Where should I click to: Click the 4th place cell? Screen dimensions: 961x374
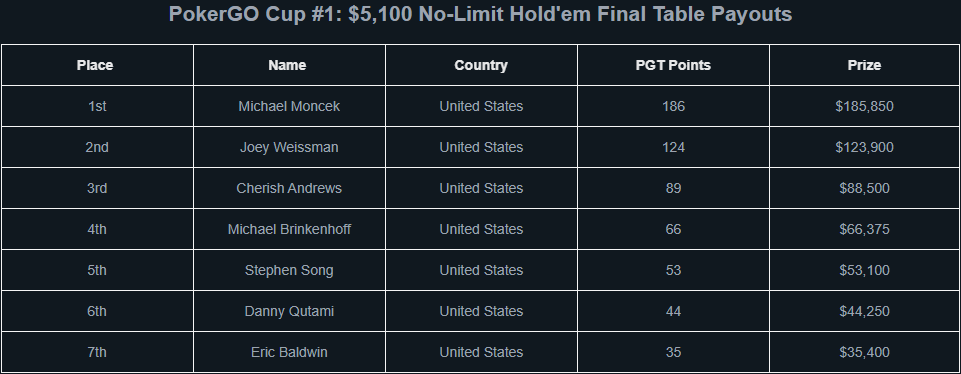[x=97, y=229]
